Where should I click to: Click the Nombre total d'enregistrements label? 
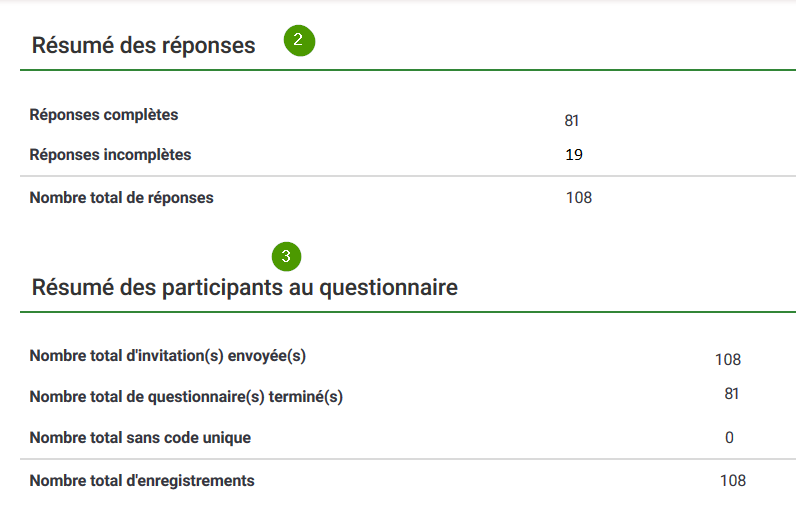142,481
